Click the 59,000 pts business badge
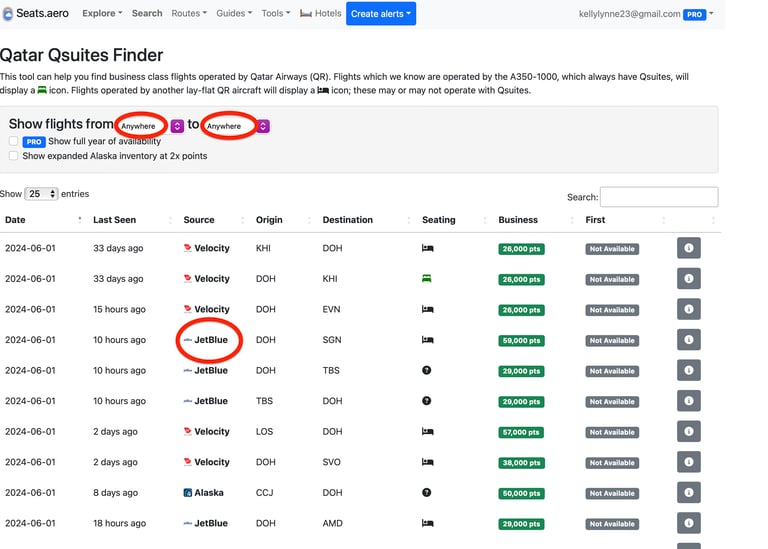 pyautogui.click(x=521, y=340)
